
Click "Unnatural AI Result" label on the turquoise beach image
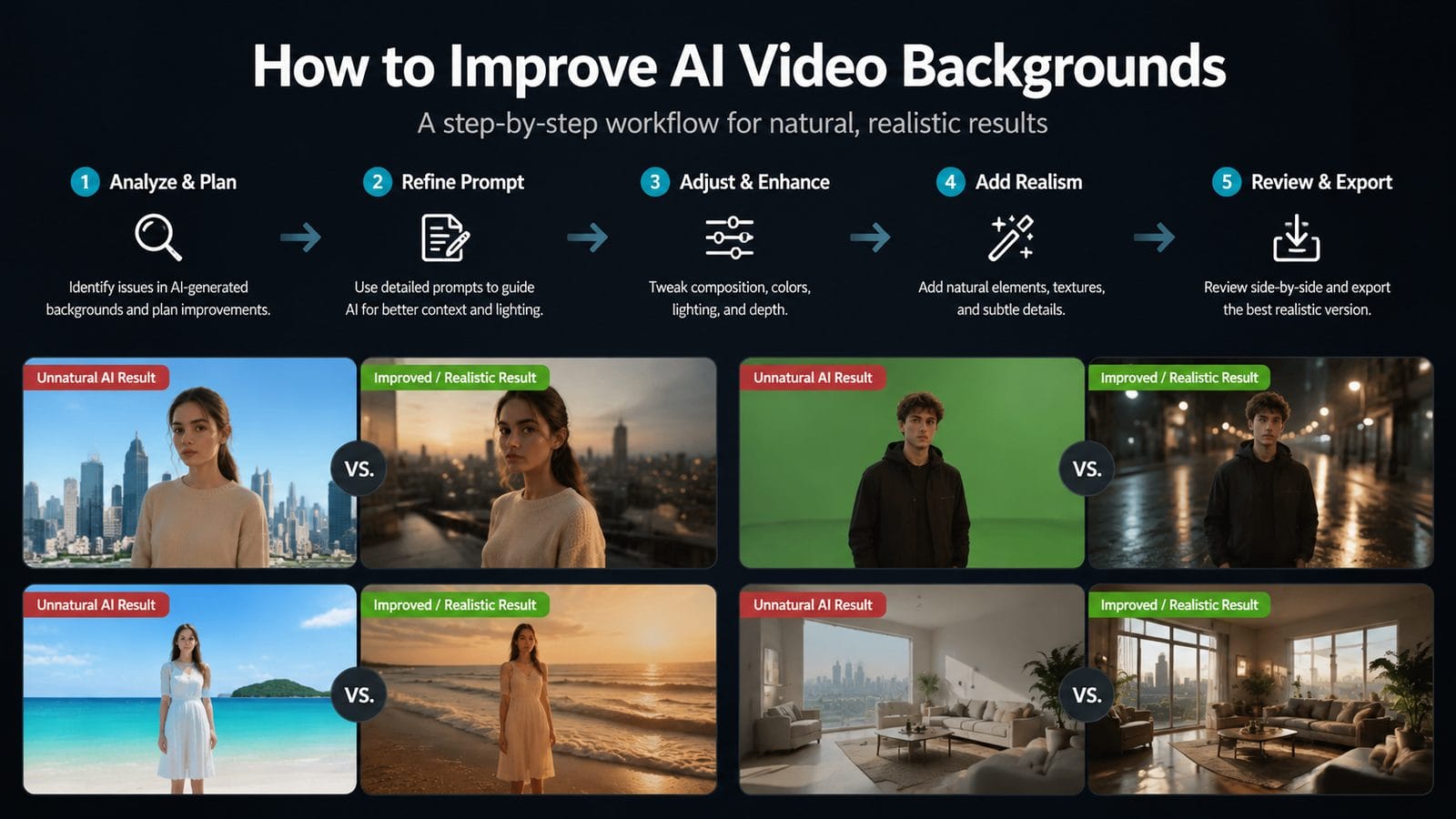pos(96,604)
